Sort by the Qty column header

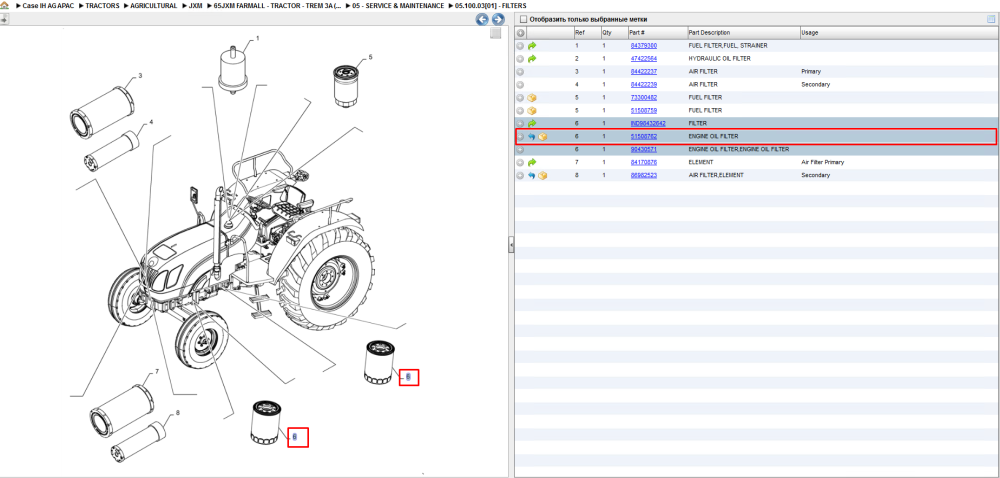click(613, 33)
